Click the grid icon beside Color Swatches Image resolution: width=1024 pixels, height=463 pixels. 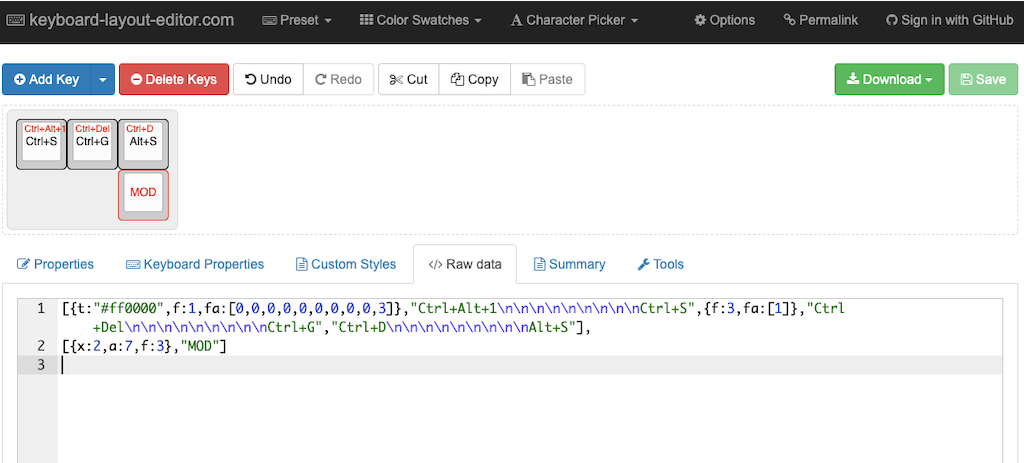(x=366, y=20)
